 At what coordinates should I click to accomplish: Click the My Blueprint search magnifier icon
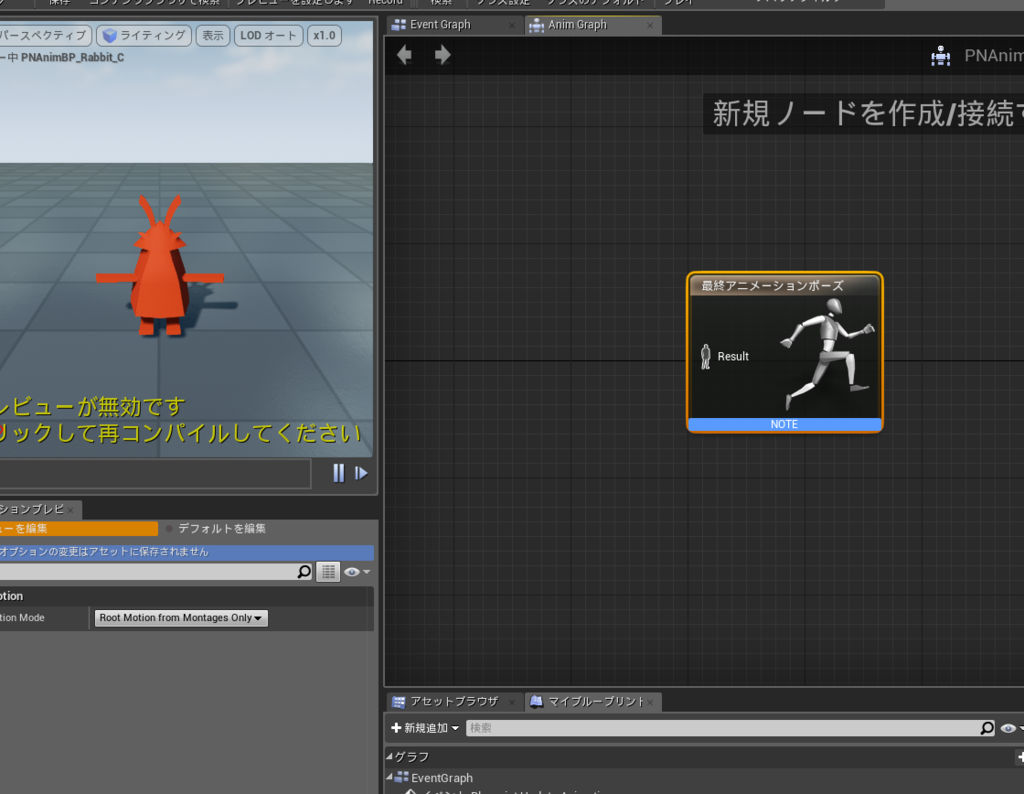pos(987,728)
